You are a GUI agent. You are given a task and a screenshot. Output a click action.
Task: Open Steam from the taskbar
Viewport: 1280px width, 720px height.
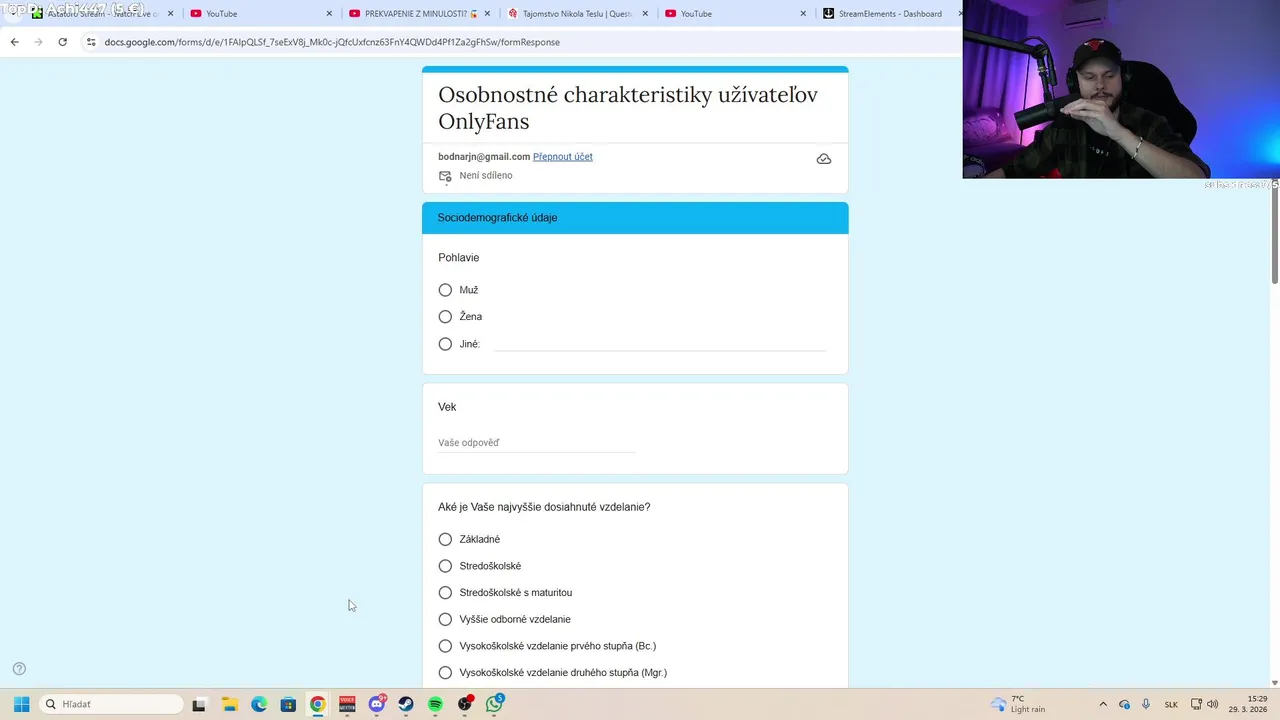pos(406,704)
